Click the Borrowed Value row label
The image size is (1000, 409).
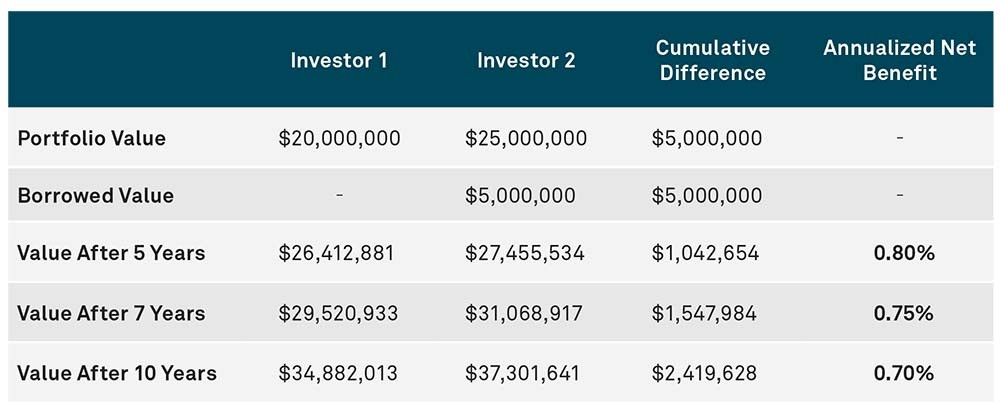point(96,196)
